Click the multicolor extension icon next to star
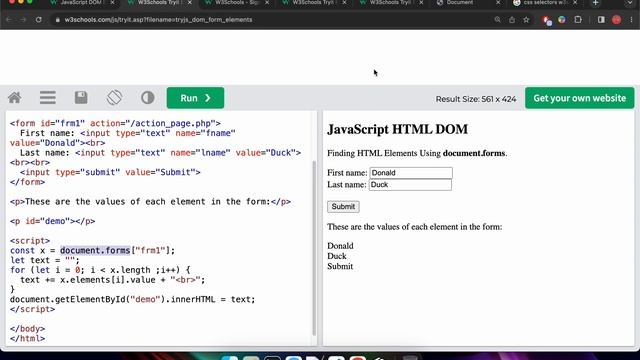The height and width of the screenshot is (360, 640). (562, 20)
